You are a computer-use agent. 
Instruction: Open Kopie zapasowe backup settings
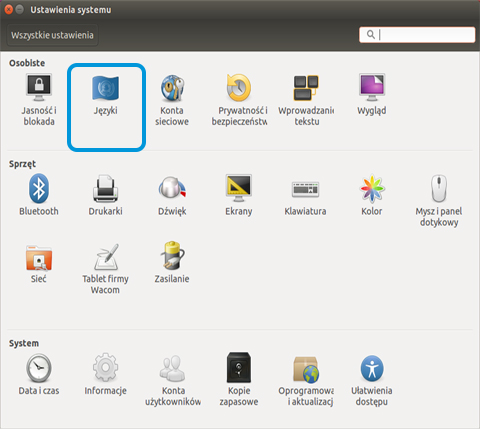coord(239,380)
